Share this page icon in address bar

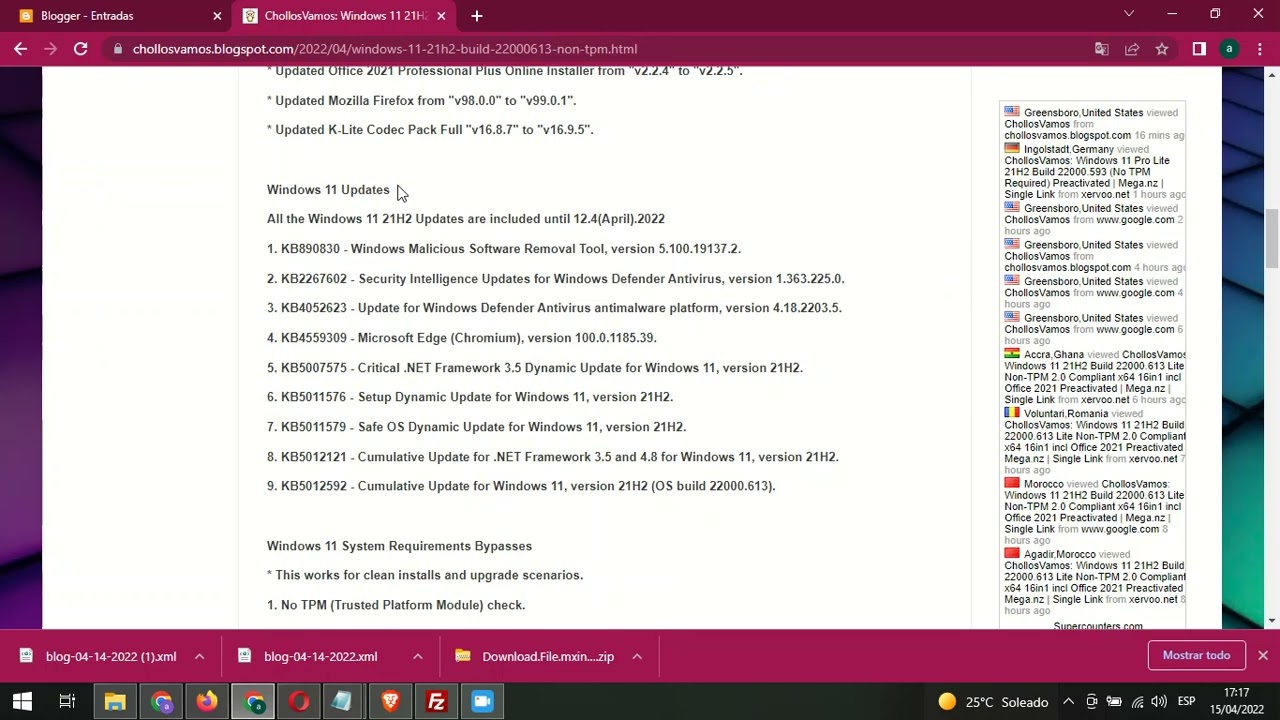[x=1132, y=49]
